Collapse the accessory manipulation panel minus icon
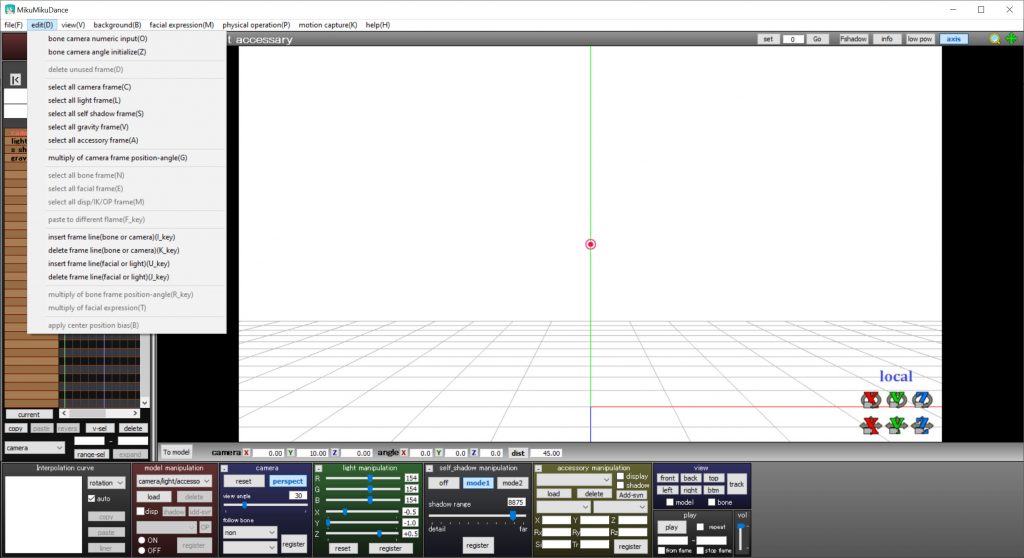This screenshot has height=558, width=1024. [x=538, y=468]
